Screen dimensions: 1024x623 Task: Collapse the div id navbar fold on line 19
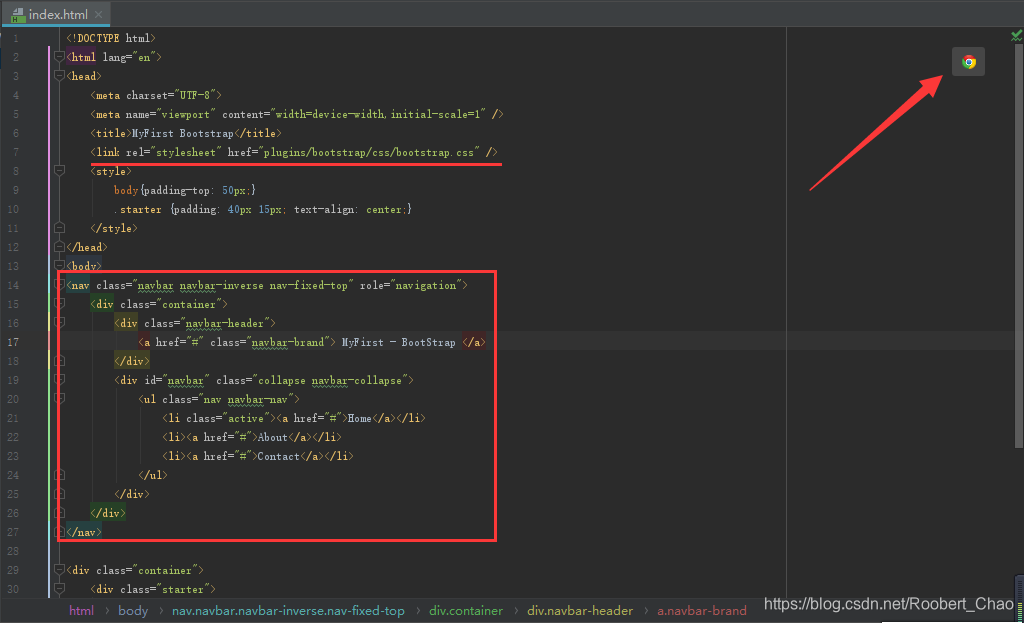point(59,379)
